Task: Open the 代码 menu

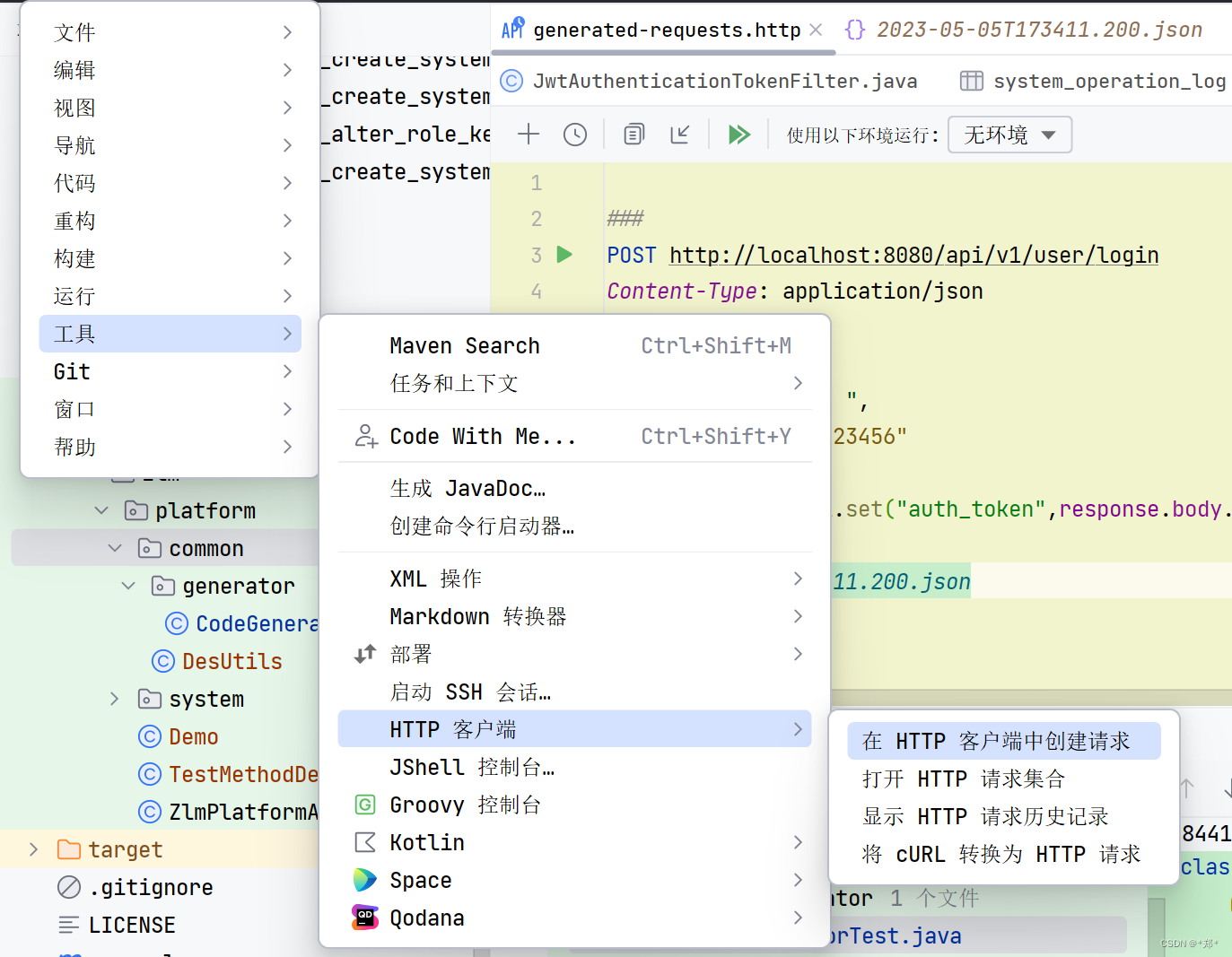Action: [x=170, y=183]
